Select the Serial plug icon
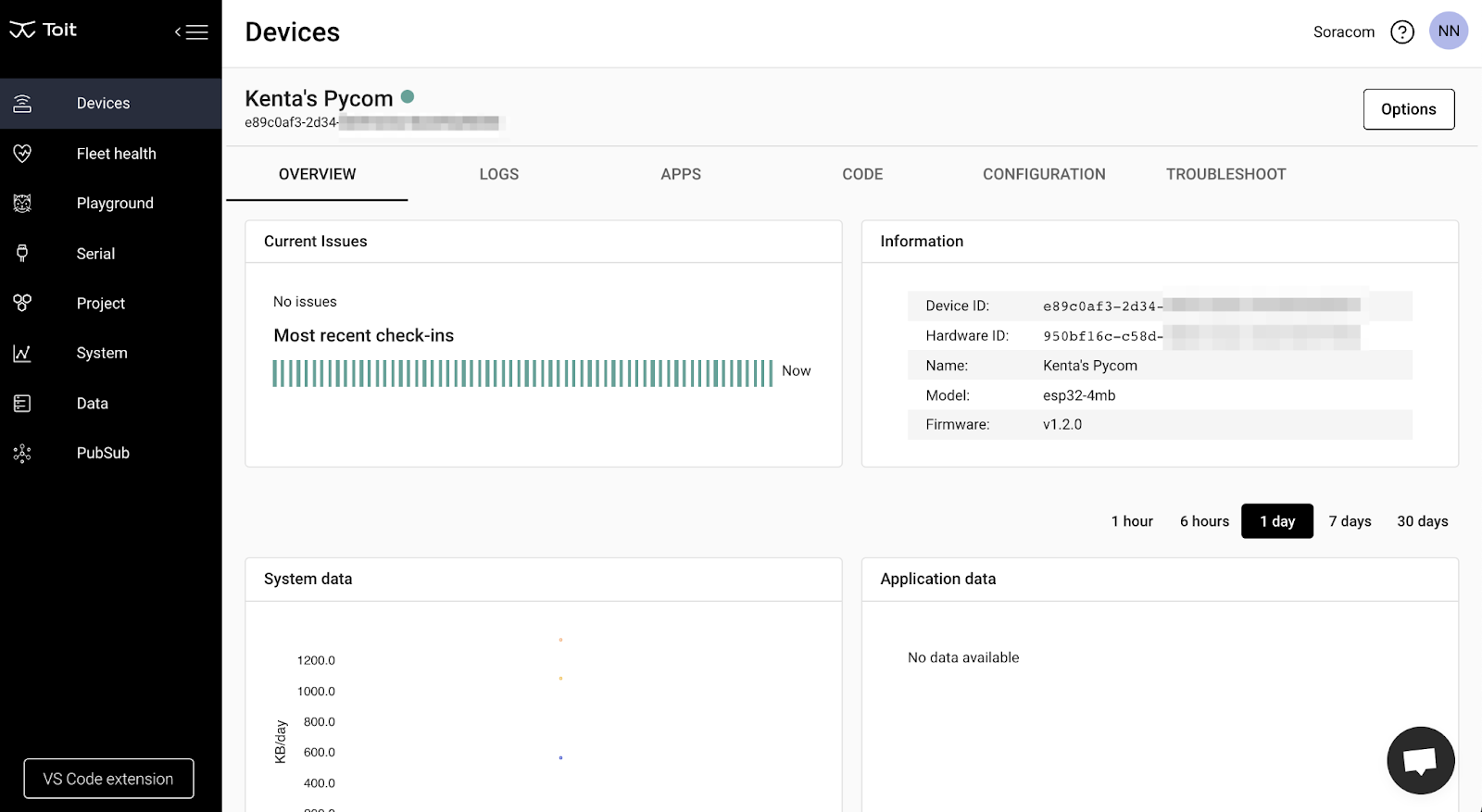The width and height of the screenshot is (1482, 812). [22, 254]
